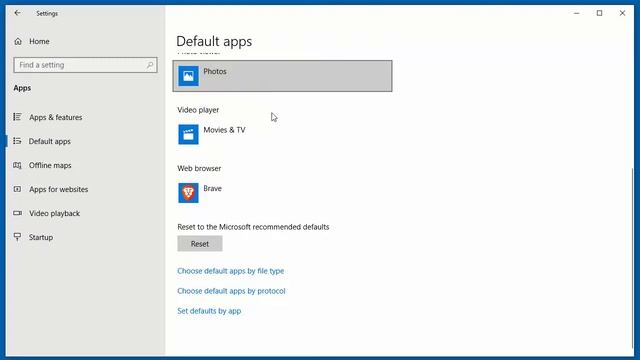The height and width of the screenshot is (360, 640).
Task: Go to Settings Home
Action: point(39,41)
